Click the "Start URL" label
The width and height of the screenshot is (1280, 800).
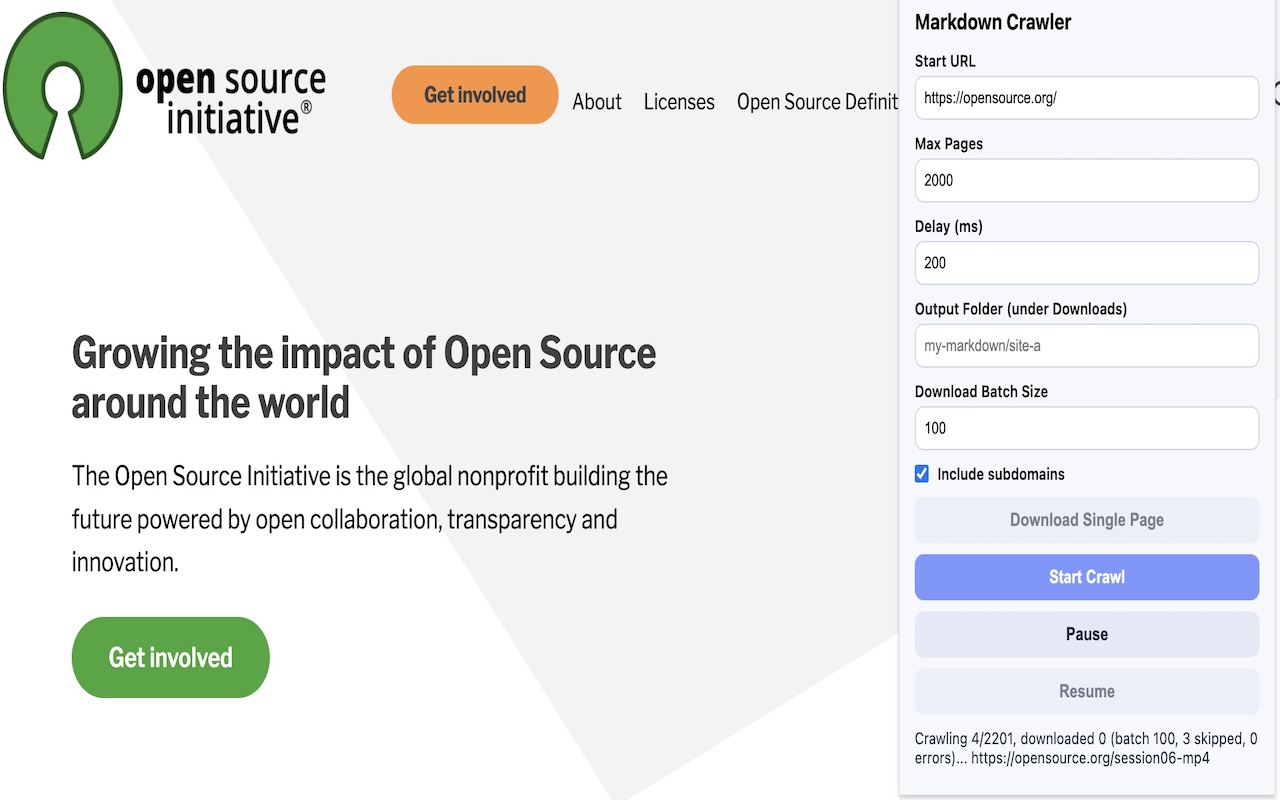(x=945, y=61)
